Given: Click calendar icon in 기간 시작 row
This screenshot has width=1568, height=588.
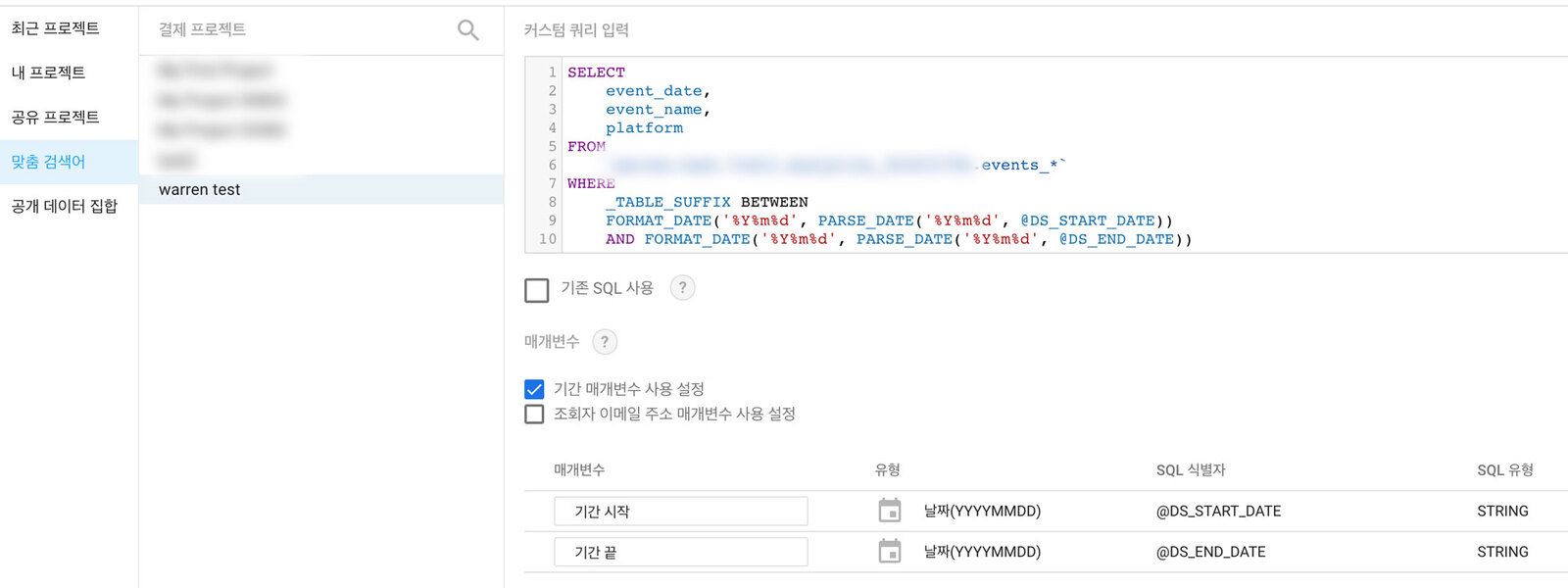Looking at the screenshot, I should (x=890, y=511).
